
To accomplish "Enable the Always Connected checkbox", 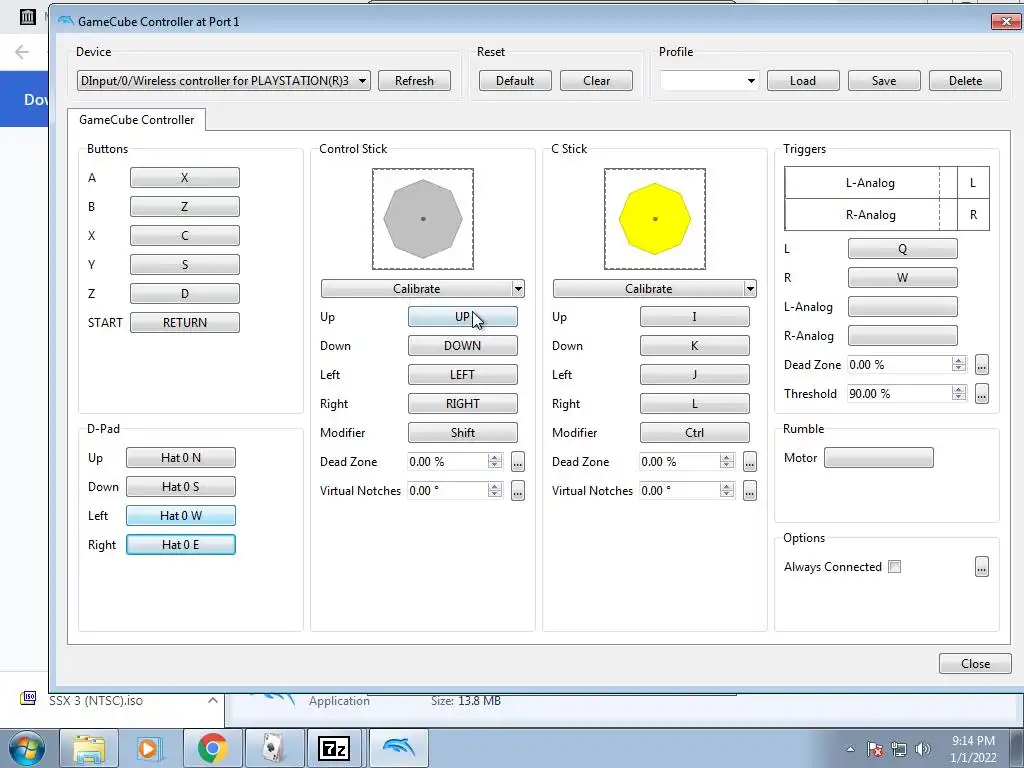I will tap(895, 567).
